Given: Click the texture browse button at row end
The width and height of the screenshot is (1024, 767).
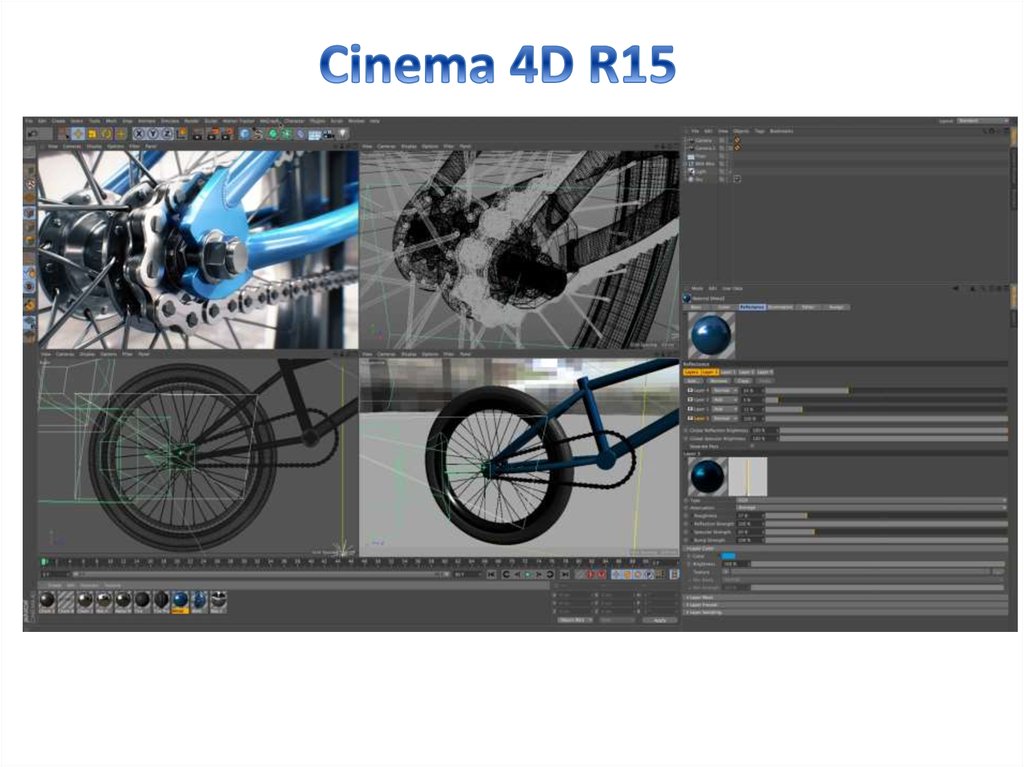Looking at the screenshot, I should click(x=999, y=572).
